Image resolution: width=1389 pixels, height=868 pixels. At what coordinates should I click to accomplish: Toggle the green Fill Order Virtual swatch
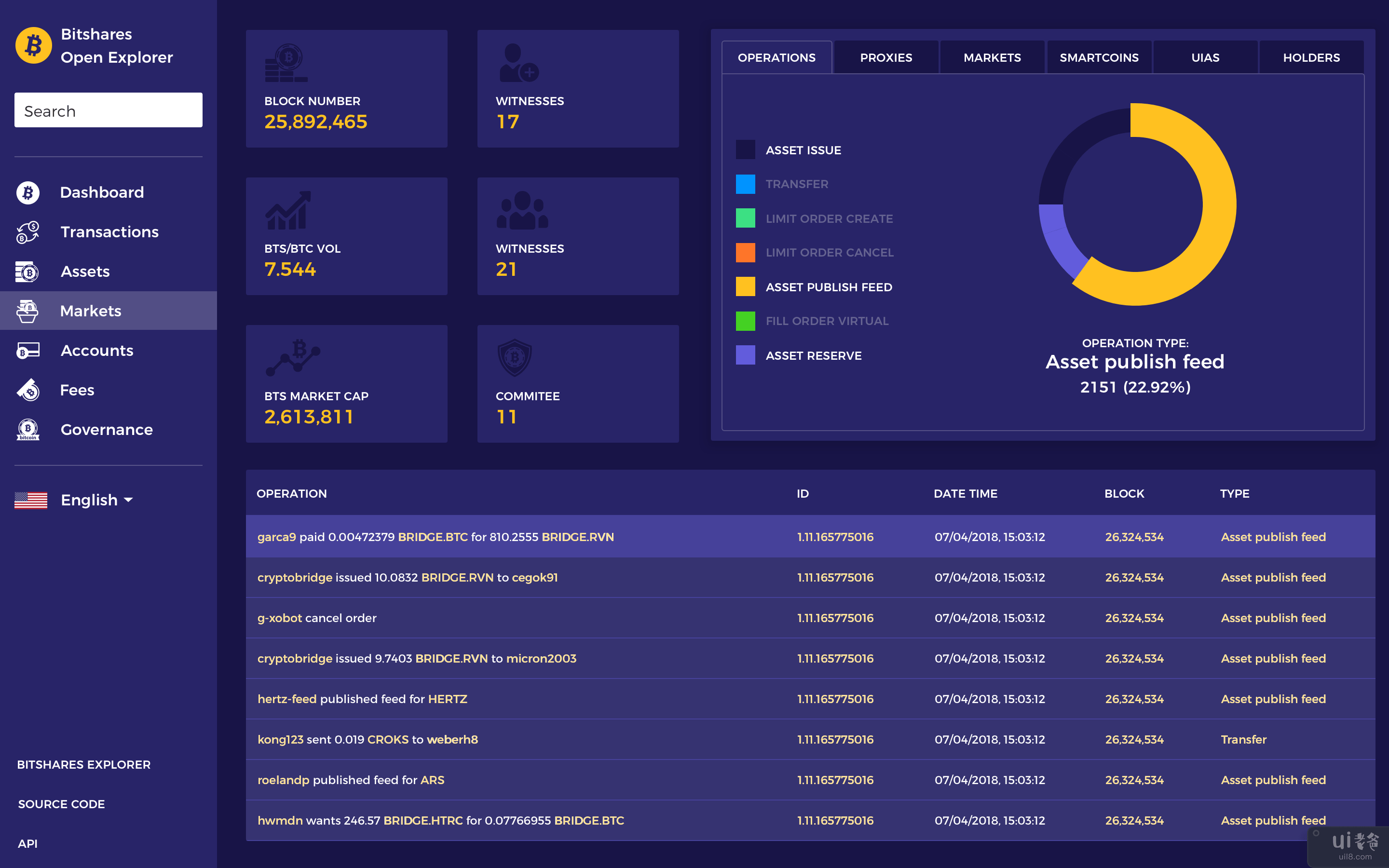pos(746,321)
